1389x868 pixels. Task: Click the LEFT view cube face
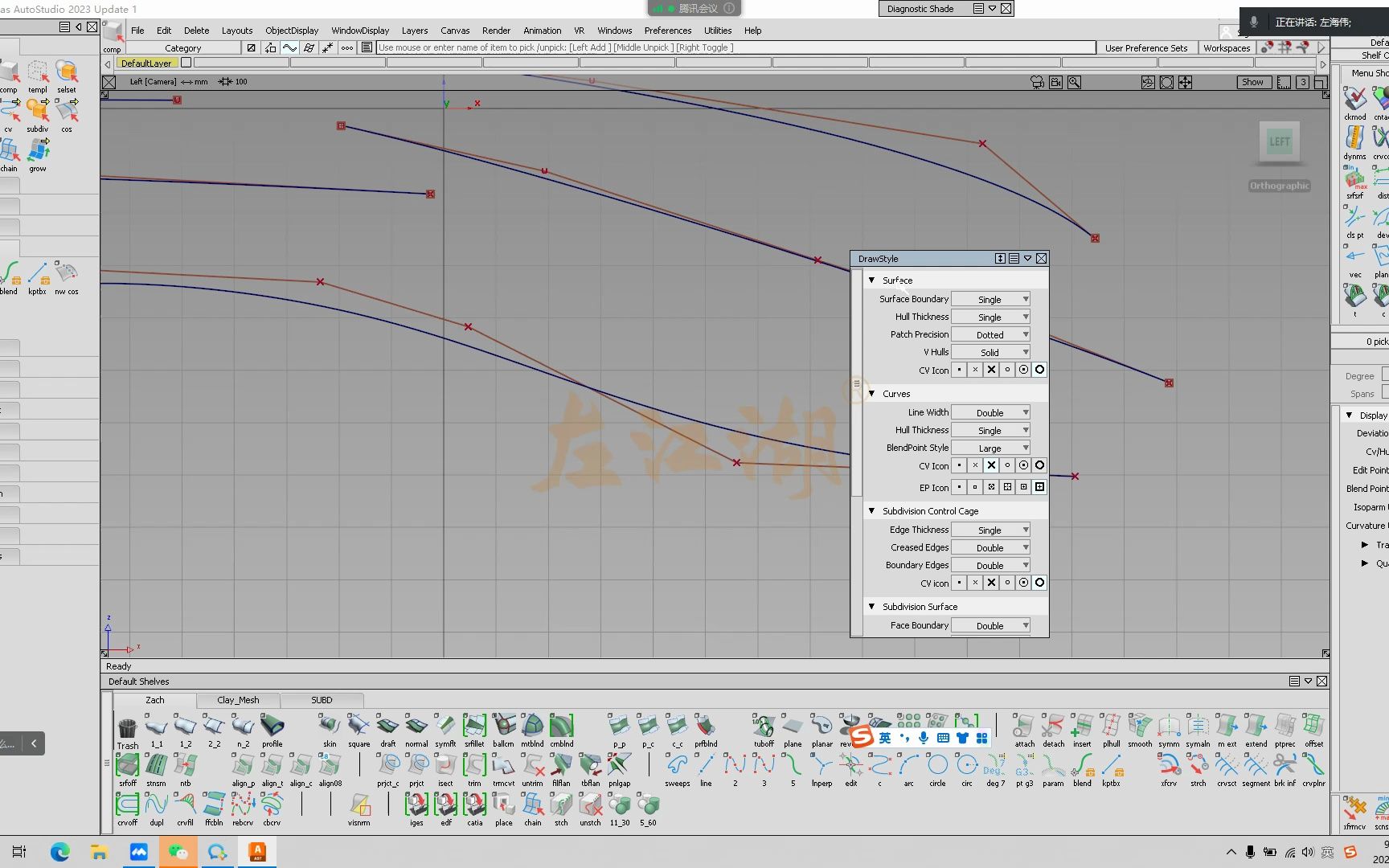pyautogui.click(x=1279, y=141)
